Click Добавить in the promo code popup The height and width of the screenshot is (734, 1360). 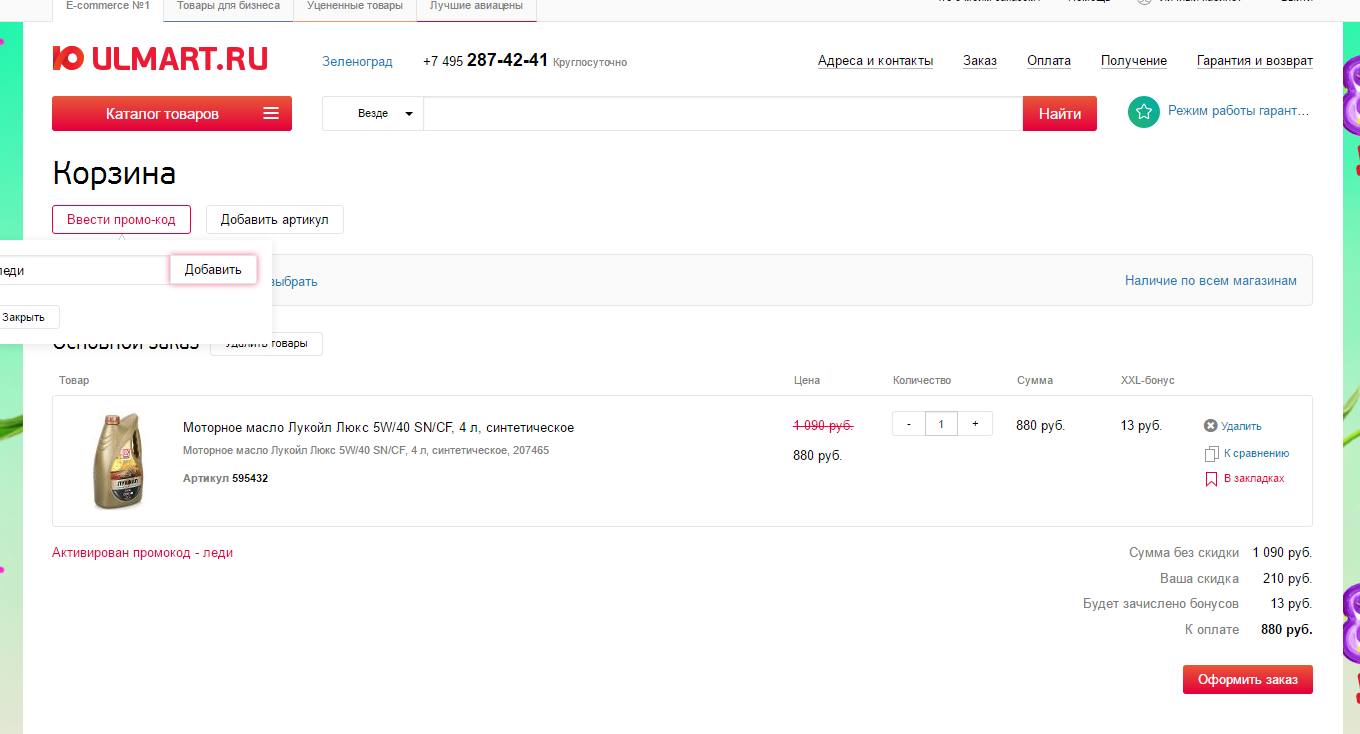click(x=213, y=270)
